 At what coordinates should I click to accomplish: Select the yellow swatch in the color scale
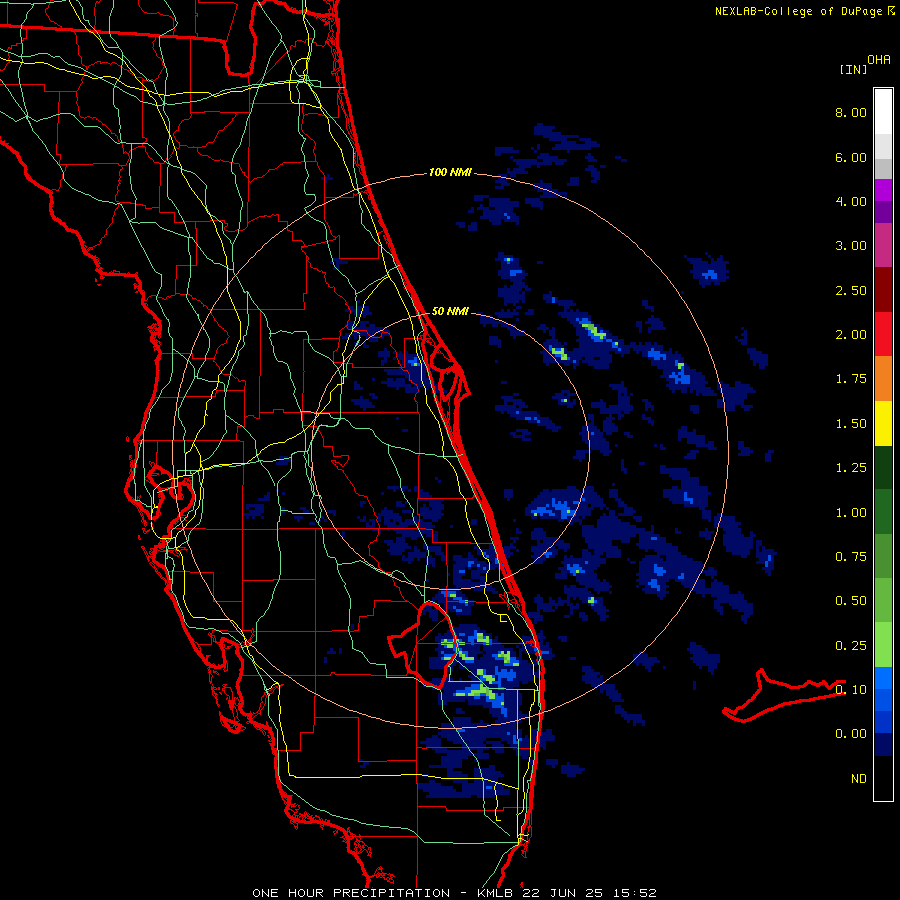(x=883, y=423)
